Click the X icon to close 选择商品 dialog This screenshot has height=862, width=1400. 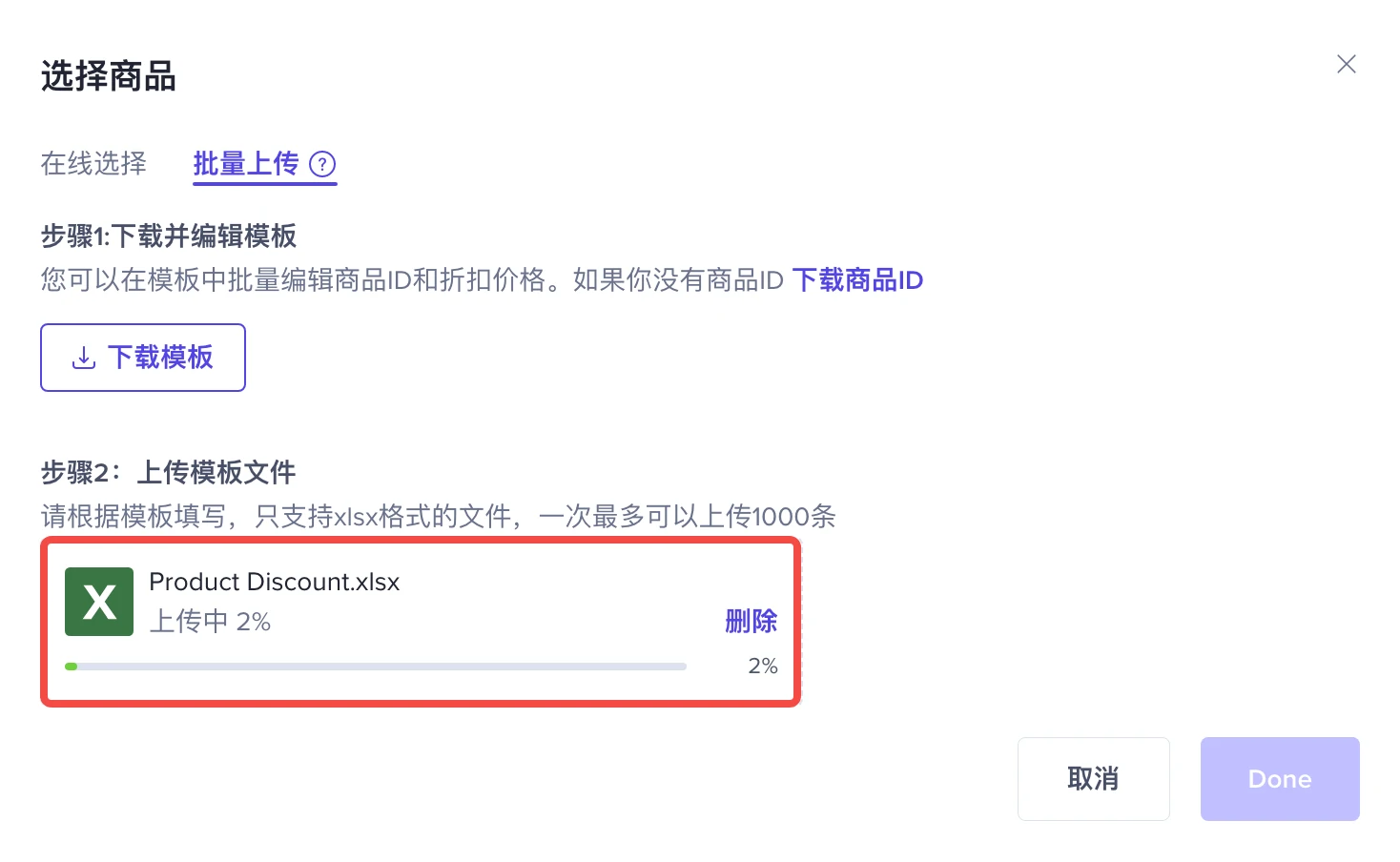pyautogui.click(x=1346, y=64)
